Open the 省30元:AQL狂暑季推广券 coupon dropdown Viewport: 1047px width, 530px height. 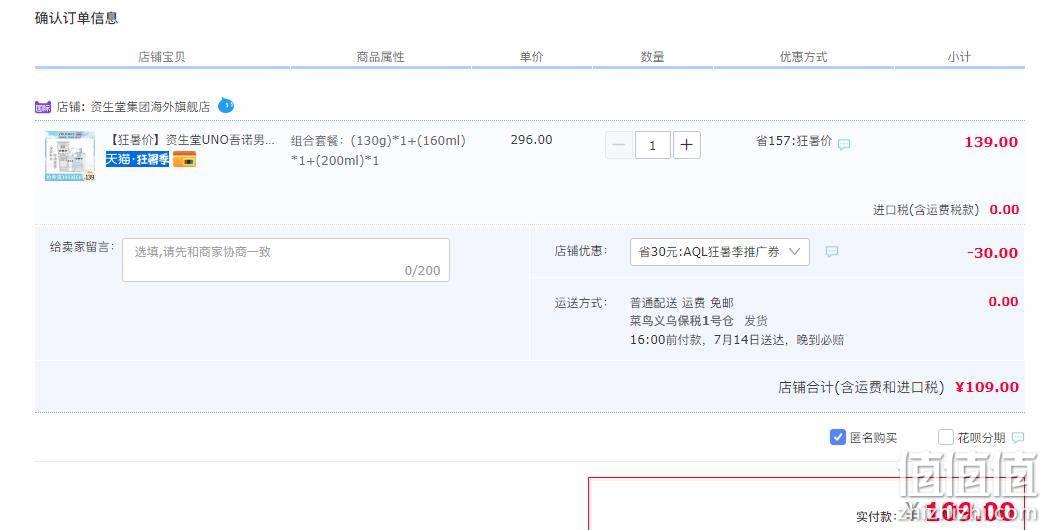point(720,252)
